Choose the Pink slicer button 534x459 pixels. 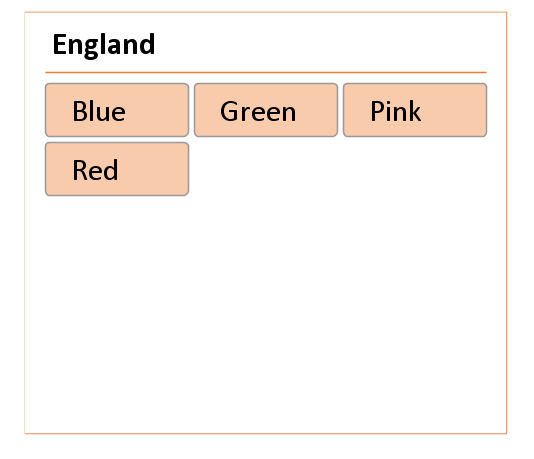pos(415,110)
